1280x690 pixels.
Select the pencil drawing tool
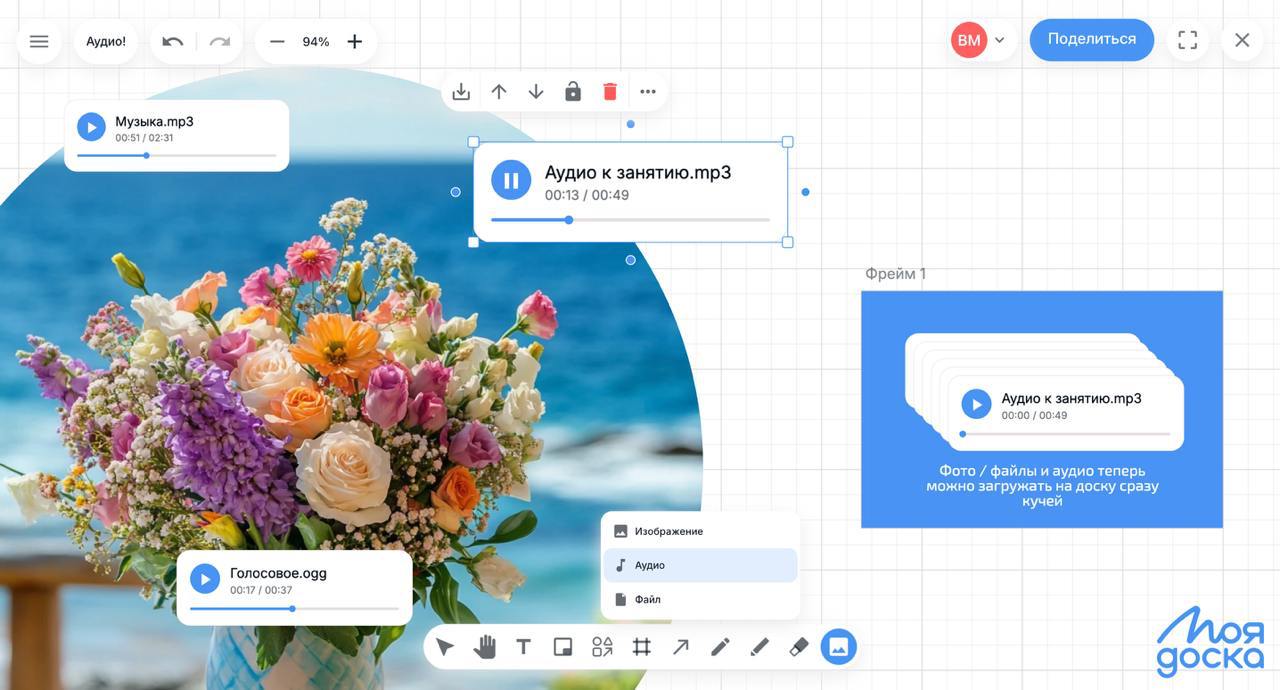tap(720, 647)
